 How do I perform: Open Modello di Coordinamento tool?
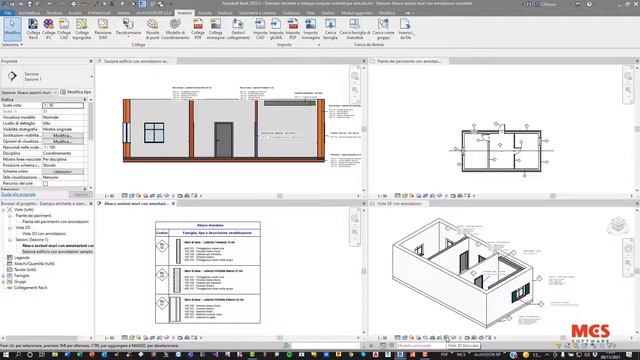point(175,29)
